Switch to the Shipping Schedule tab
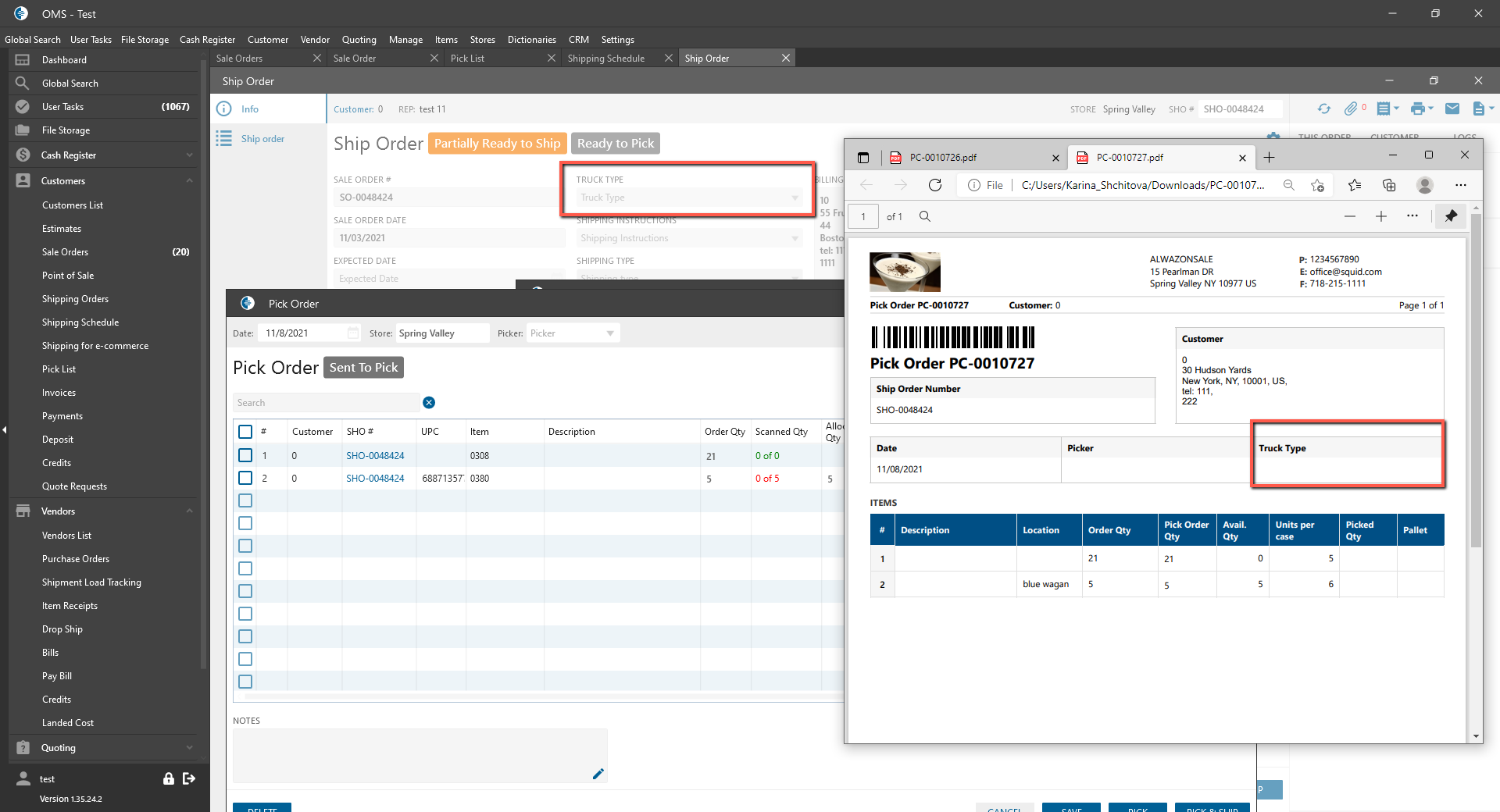Viewport: 1500px width, 812px height. click(605, 59)
